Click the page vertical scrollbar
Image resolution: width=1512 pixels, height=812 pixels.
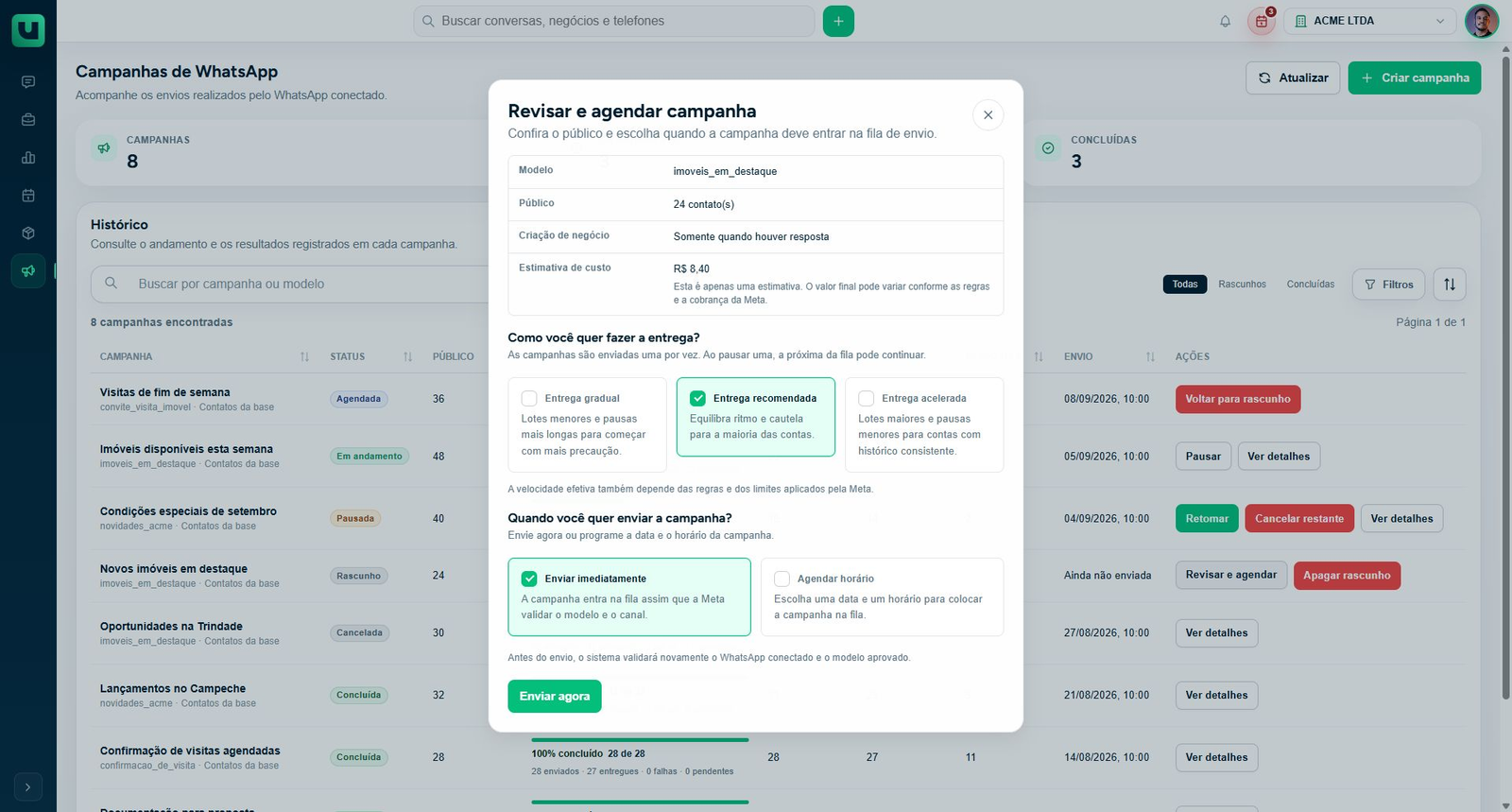pos(1505,378)
